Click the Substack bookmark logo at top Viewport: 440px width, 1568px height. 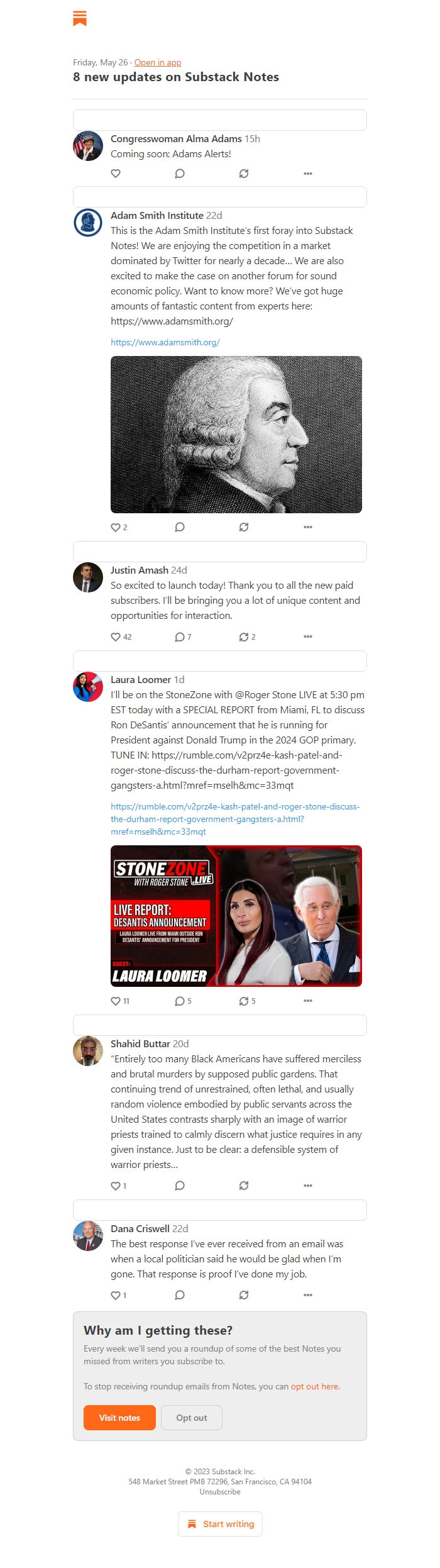click(80, 18)
